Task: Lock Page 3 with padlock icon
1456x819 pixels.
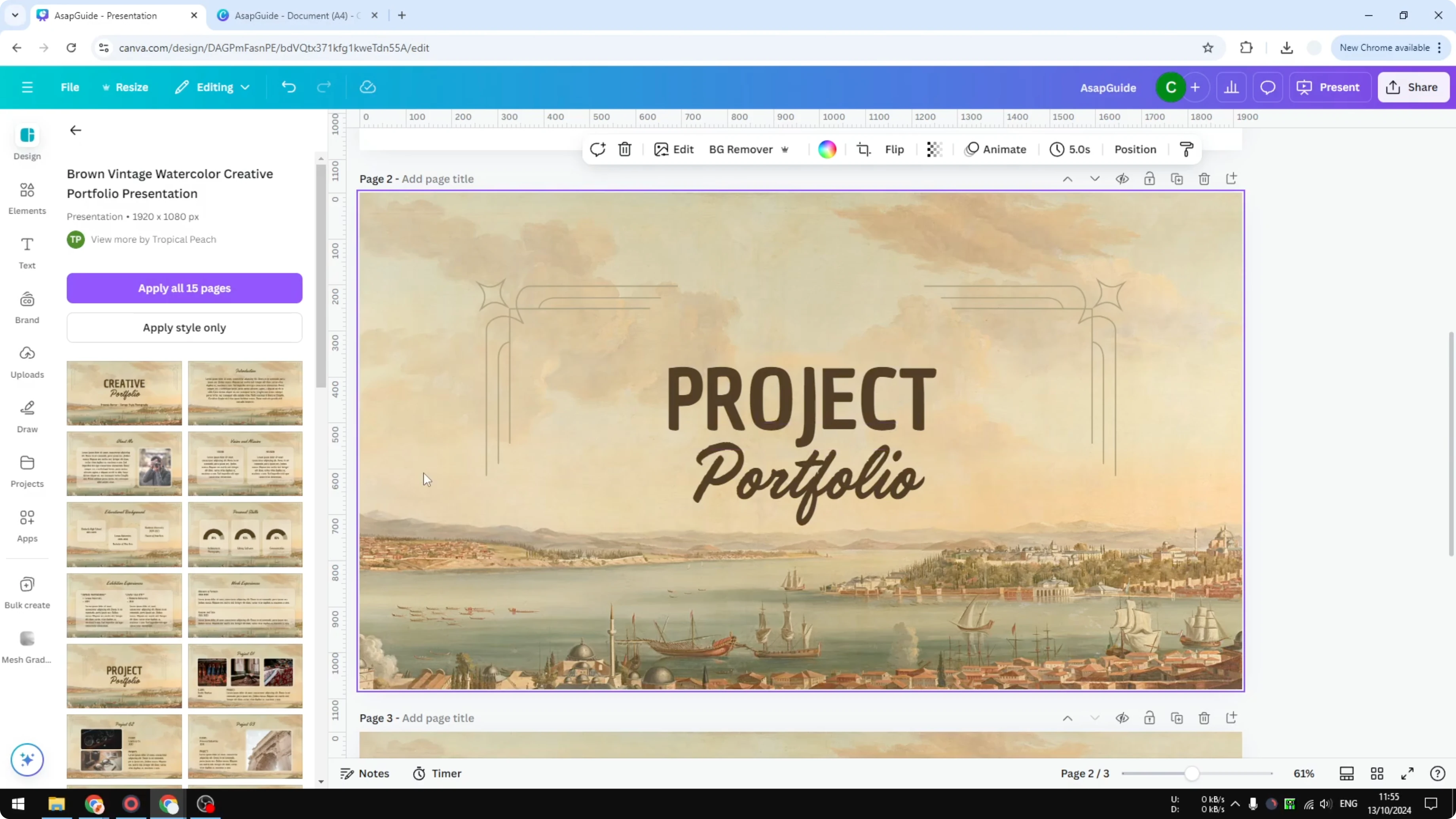Action: pos(1150,718)
